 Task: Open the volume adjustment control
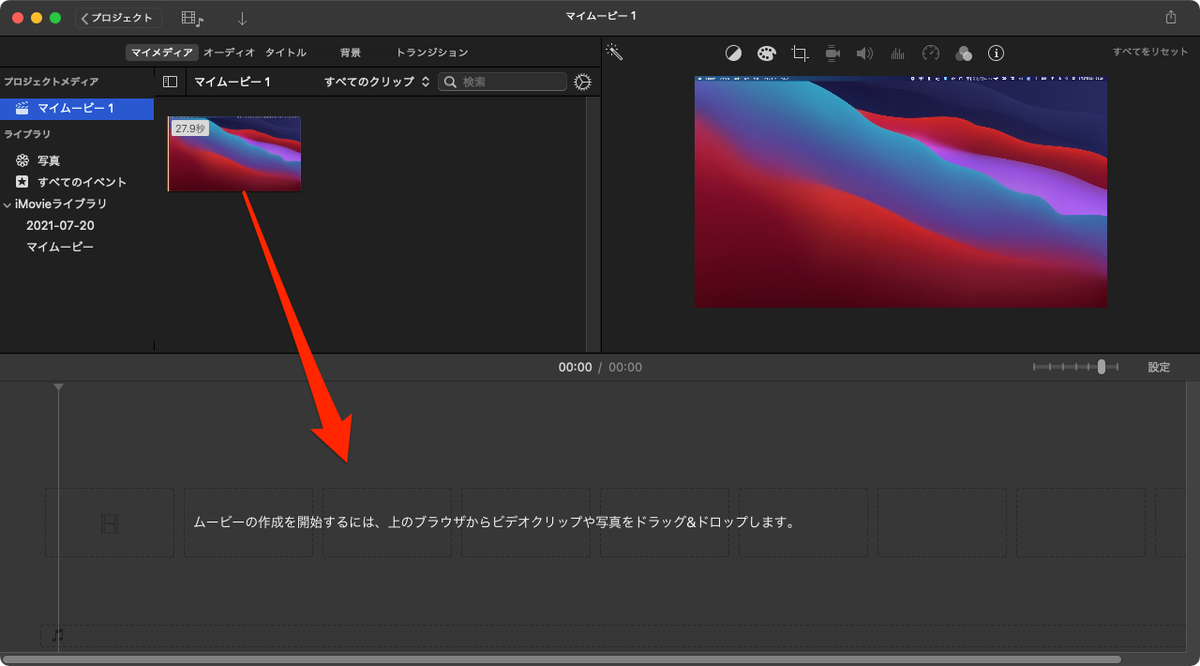pyautogui.click(x=865, y=53)
